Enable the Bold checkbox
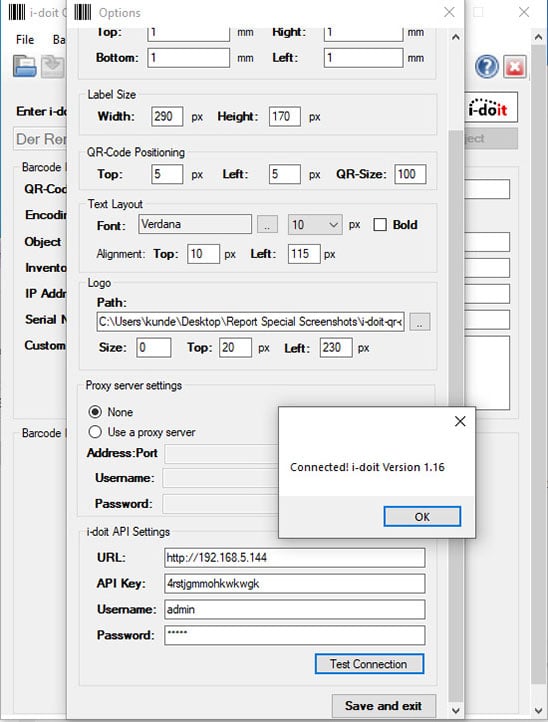The height and width of the screenshot is (722, 548). point(380,225)
